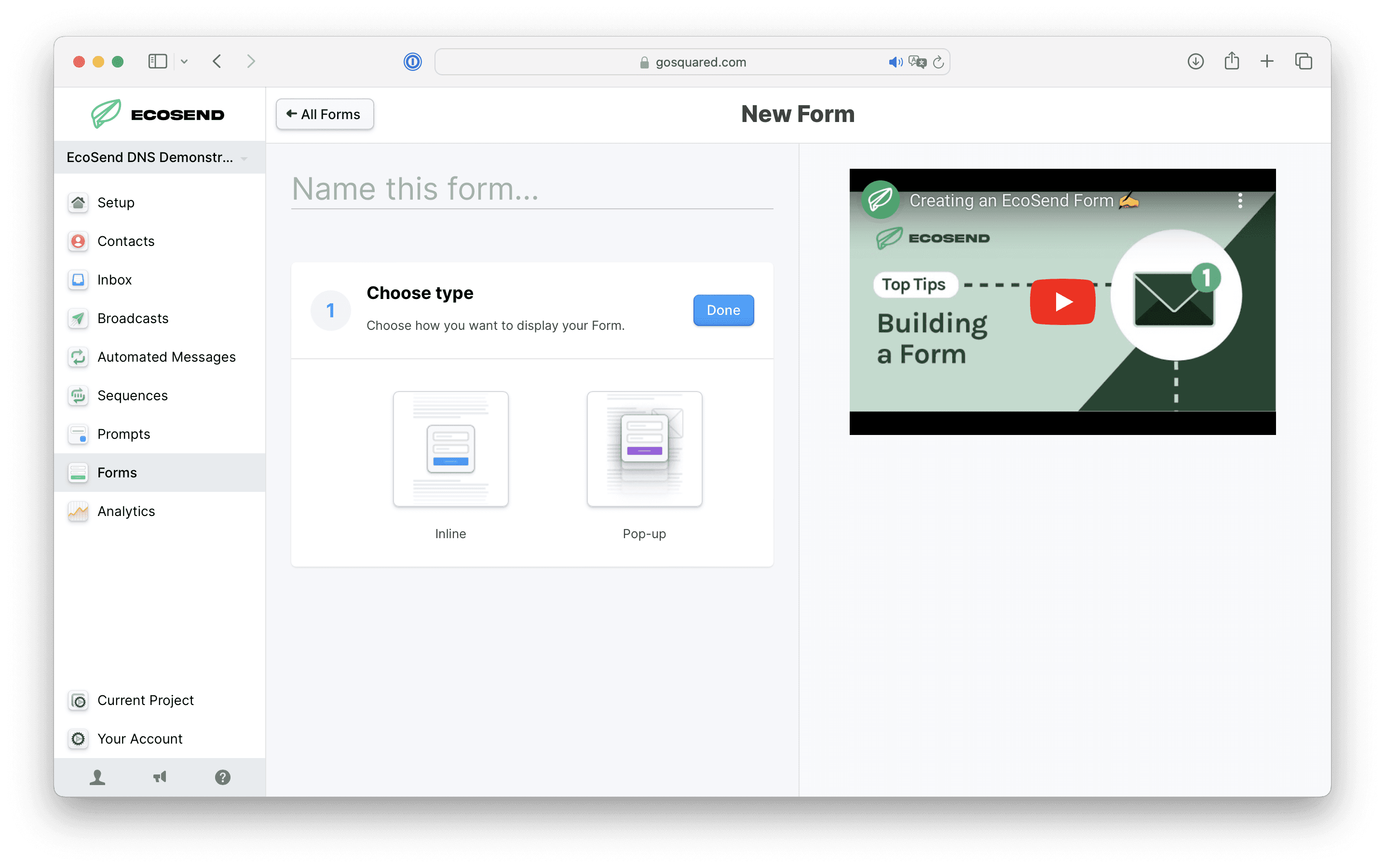1385x868 pixels.
Task: Open Automated Messages
Action: [x=160, y=356]
